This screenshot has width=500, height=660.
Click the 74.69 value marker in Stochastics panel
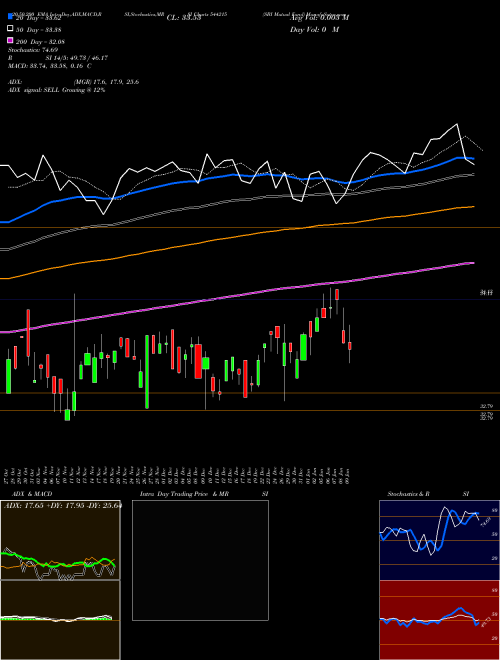point(485,522)
